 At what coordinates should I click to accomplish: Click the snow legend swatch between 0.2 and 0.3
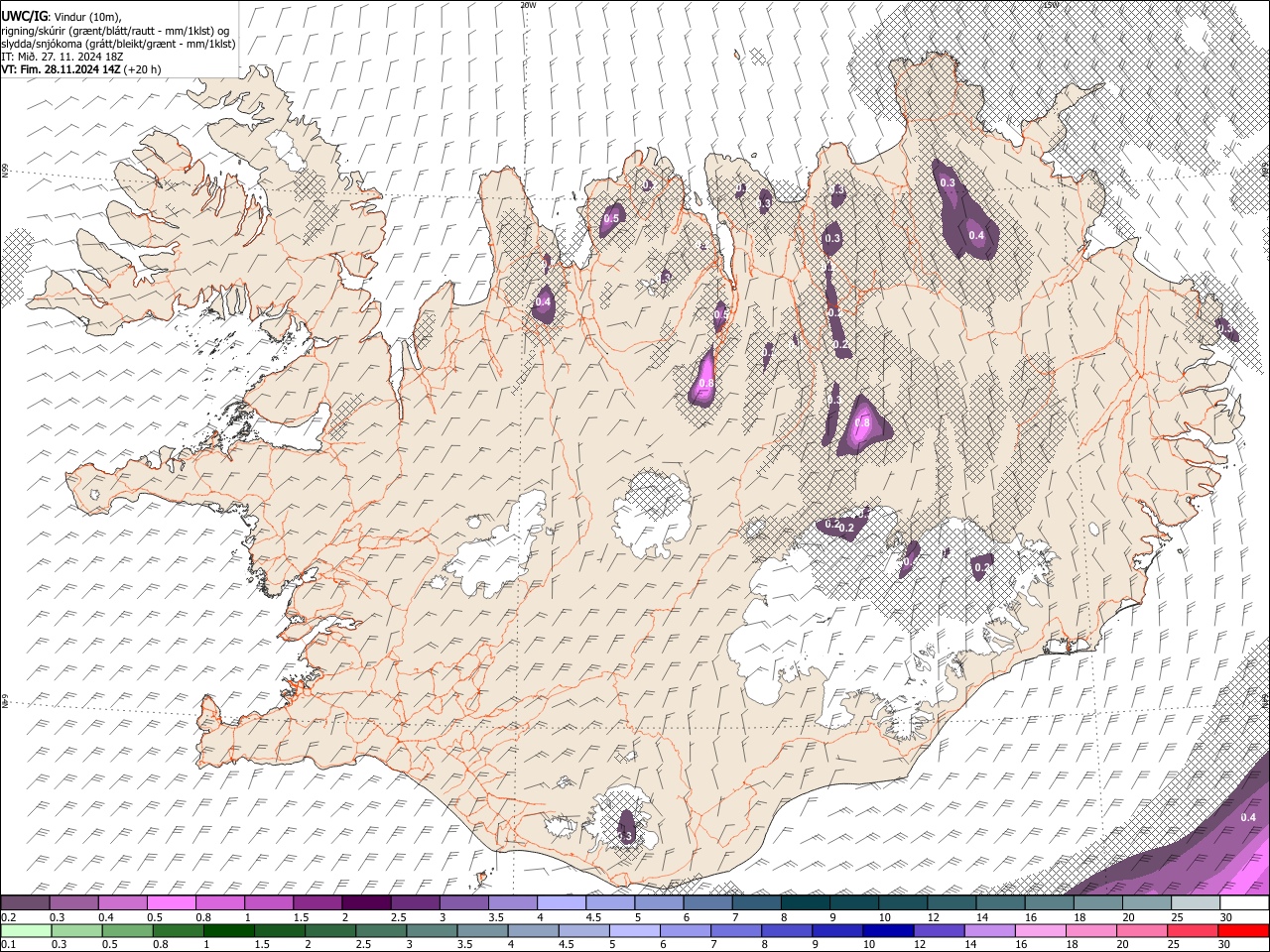click(25, 903)
